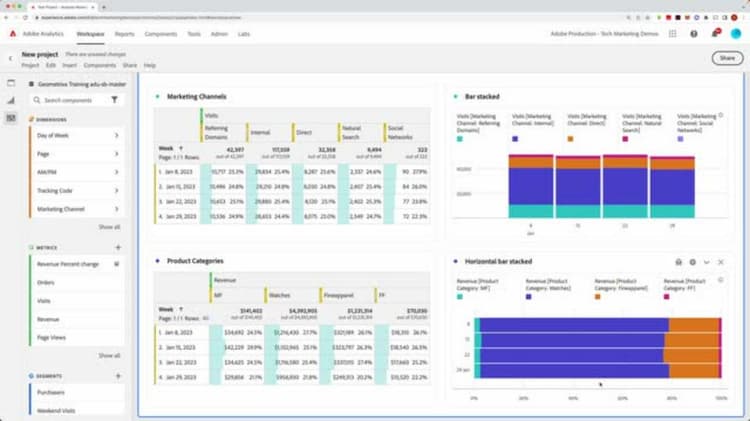Open the notifications bell icon

pos(715,33)
